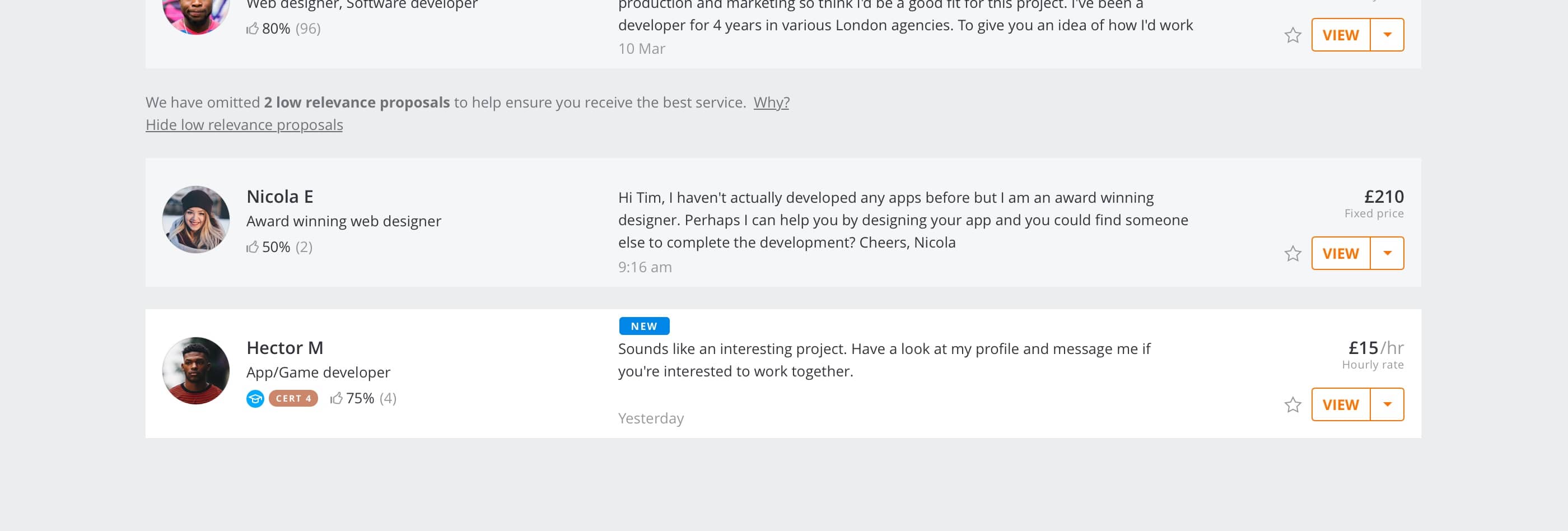View Hector M's hourly rate proposal
Screen dimensions: 1568x531
point(1340,404)
